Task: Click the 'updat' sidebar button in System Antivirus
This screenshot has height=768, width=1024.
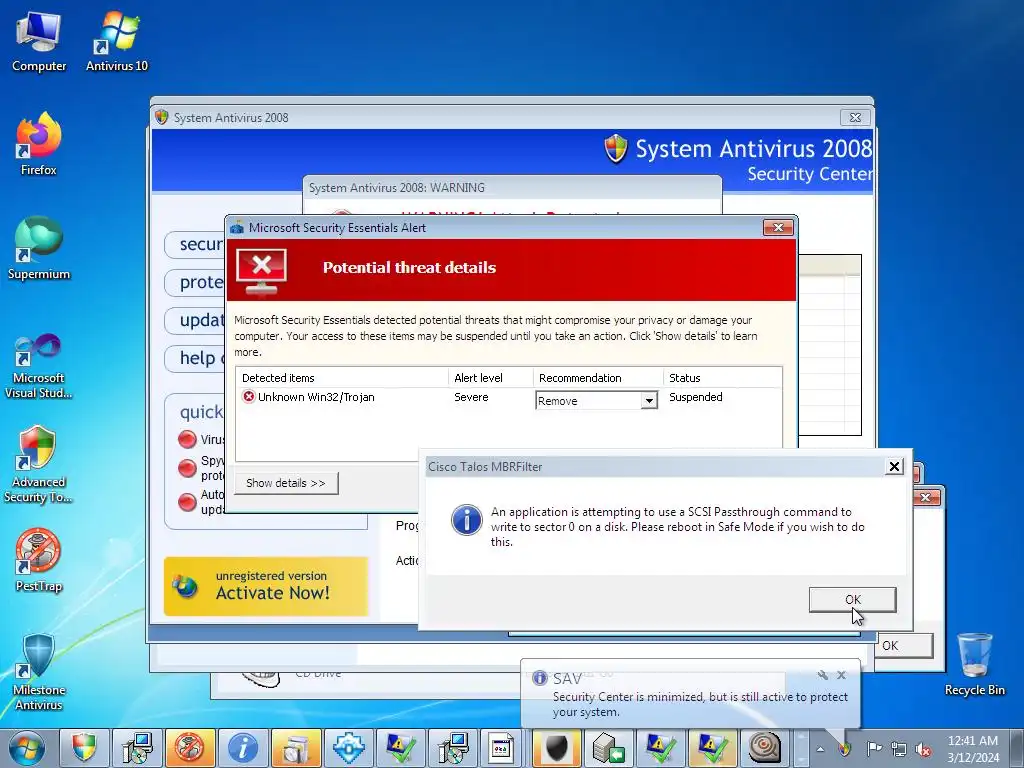Action: click(195, 320)
